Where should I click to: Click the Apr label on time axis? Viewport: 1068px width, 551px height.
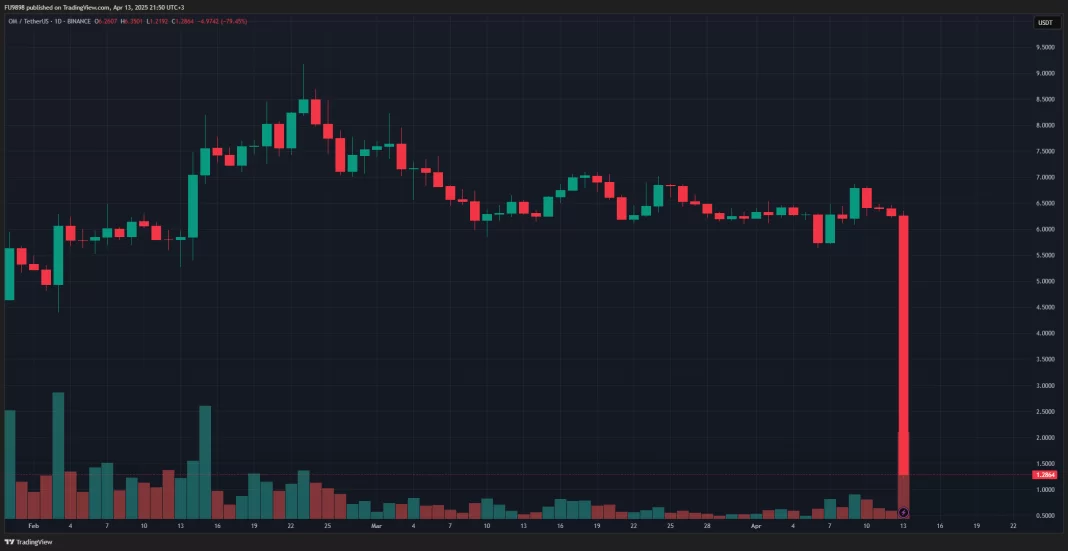pos(756,525)
